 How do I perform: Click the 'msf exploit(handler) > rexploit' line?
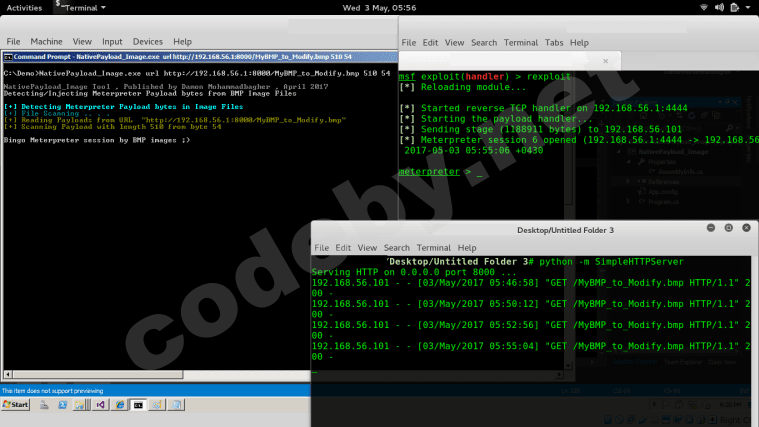(485, 76)
